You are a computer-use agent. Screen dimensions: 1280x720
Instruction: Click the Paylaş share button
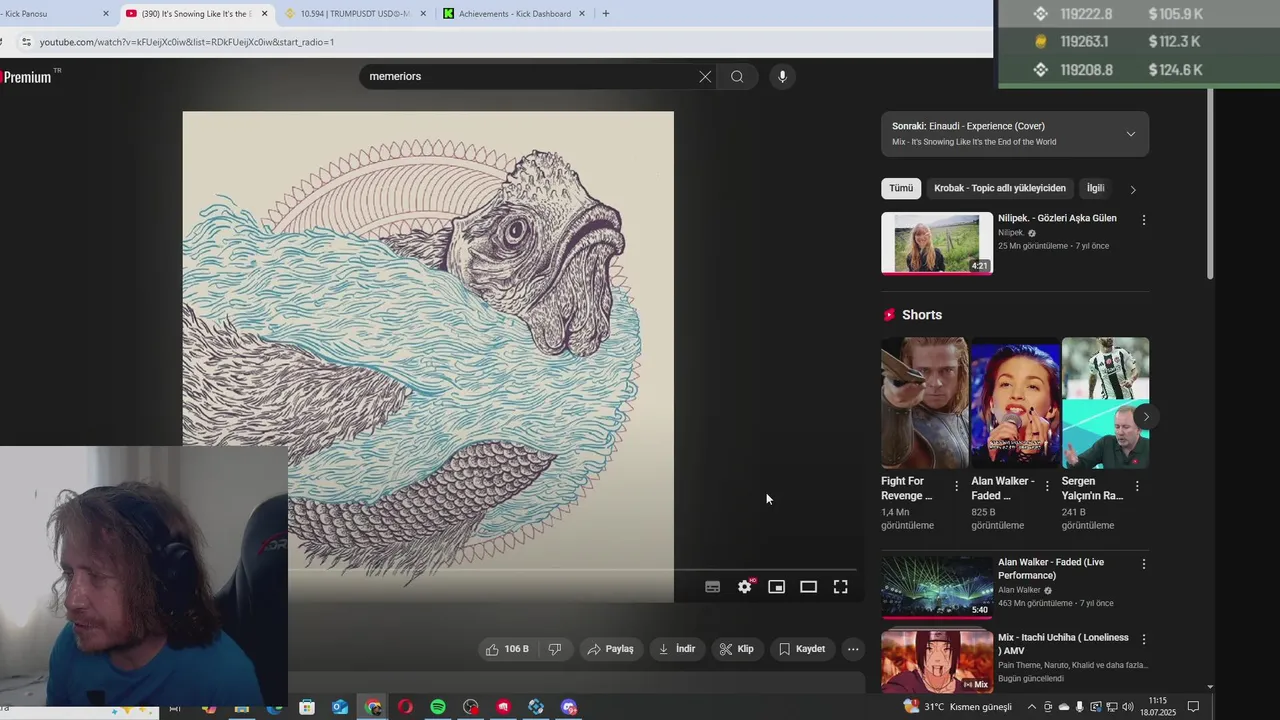click(x=610, y=649)
